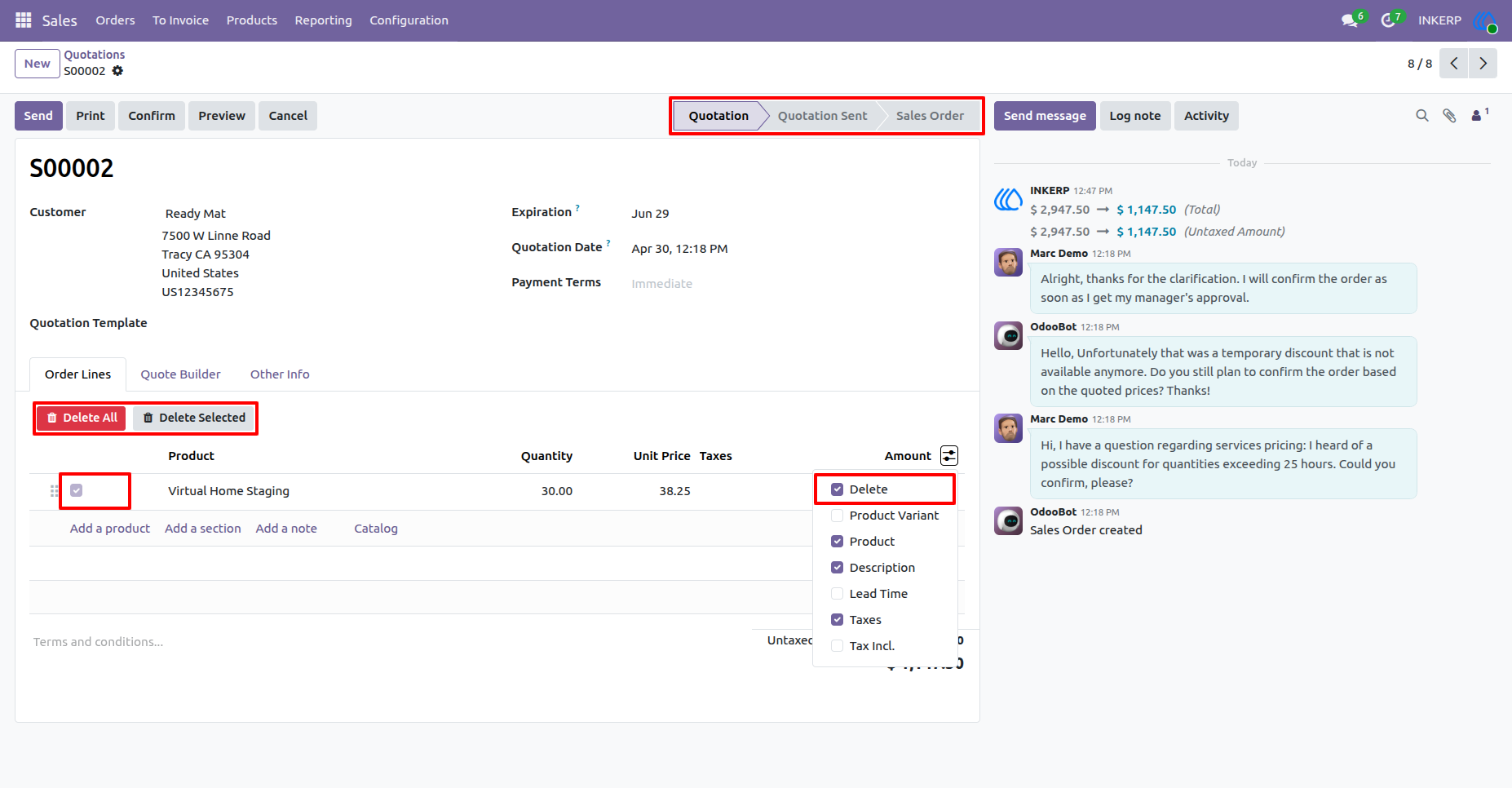Open the Configuration menu

409,20
